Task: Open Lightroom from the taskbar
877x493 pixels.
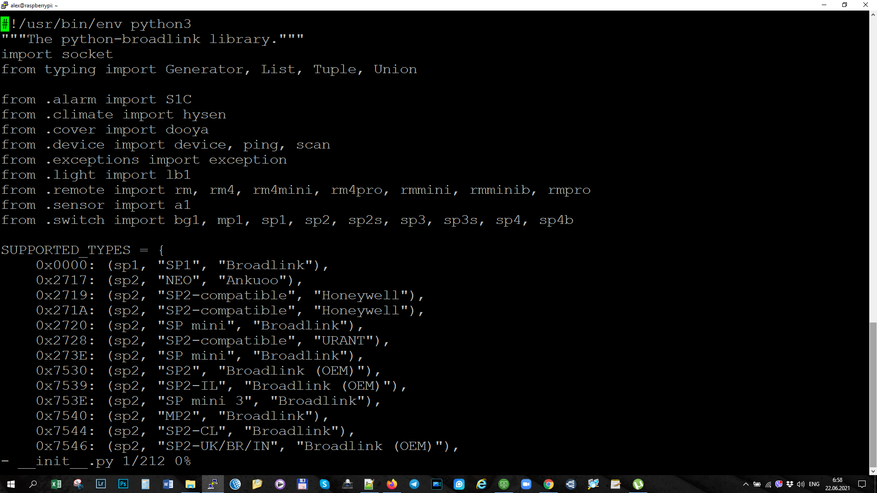Action: tap(101, 484)
